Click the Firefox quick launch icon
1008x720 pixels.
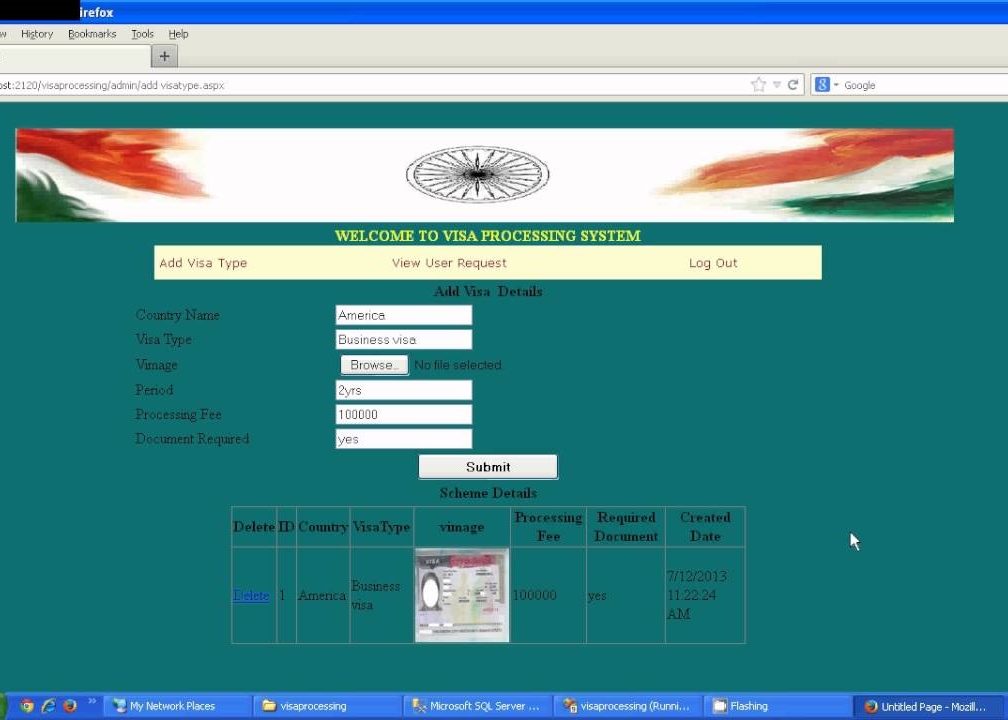(70, 706)
